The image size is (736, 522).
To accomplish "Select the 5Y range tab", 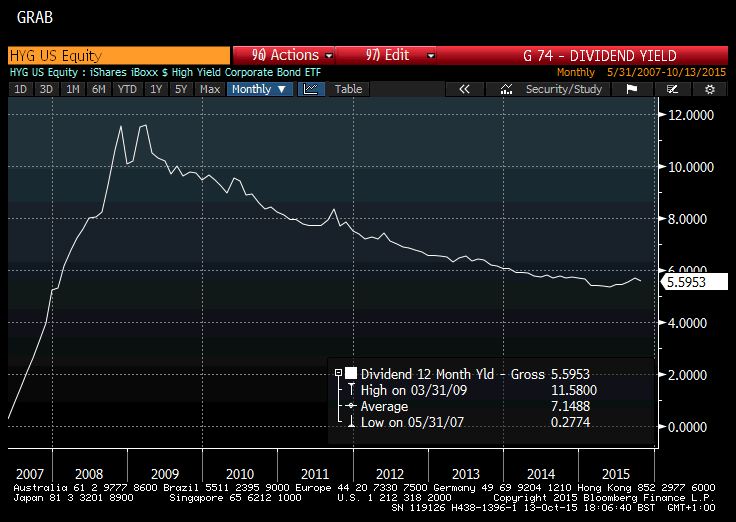I will (181, 89).
